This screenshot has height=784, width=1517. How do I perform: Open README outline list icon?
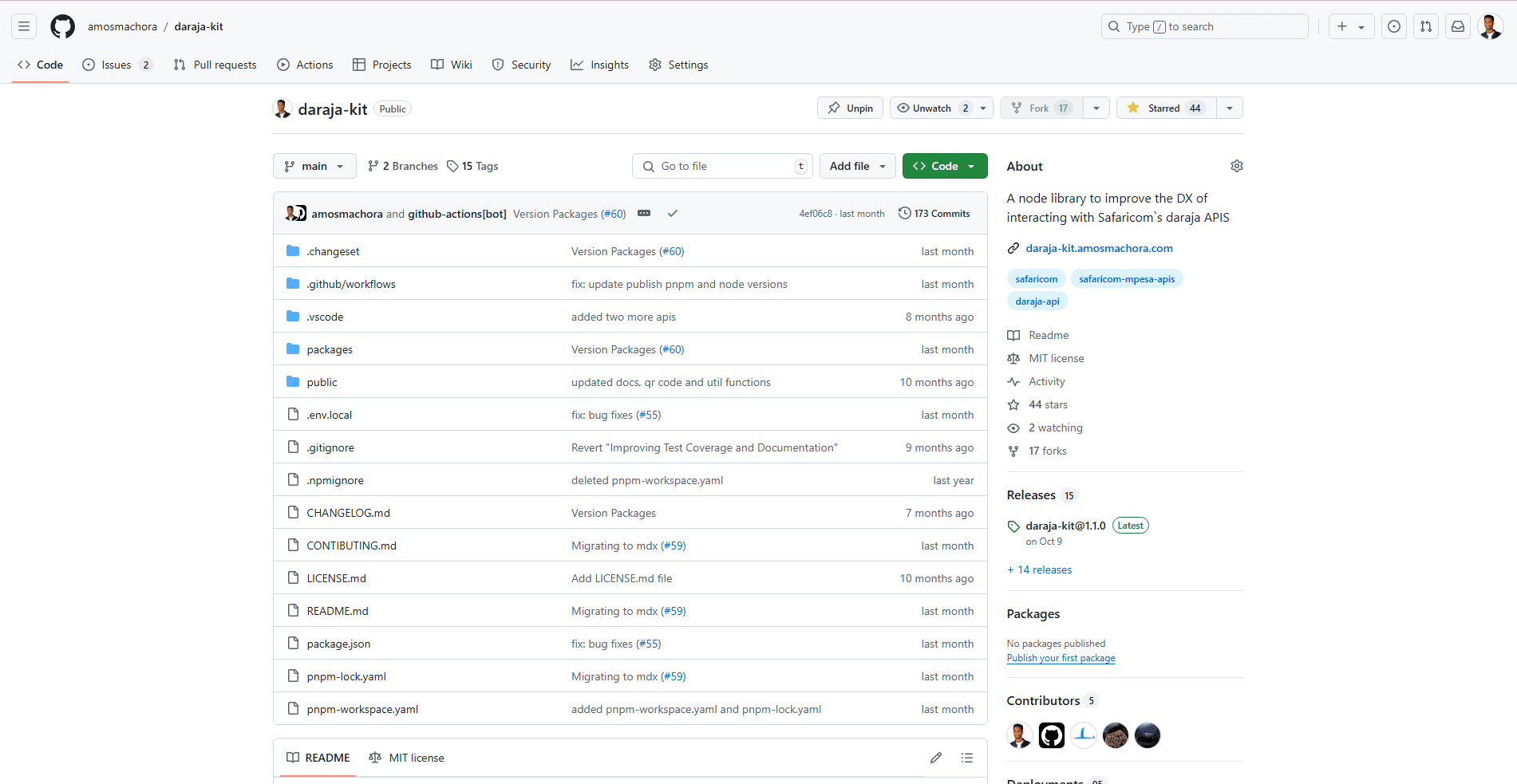click(967, 758)
